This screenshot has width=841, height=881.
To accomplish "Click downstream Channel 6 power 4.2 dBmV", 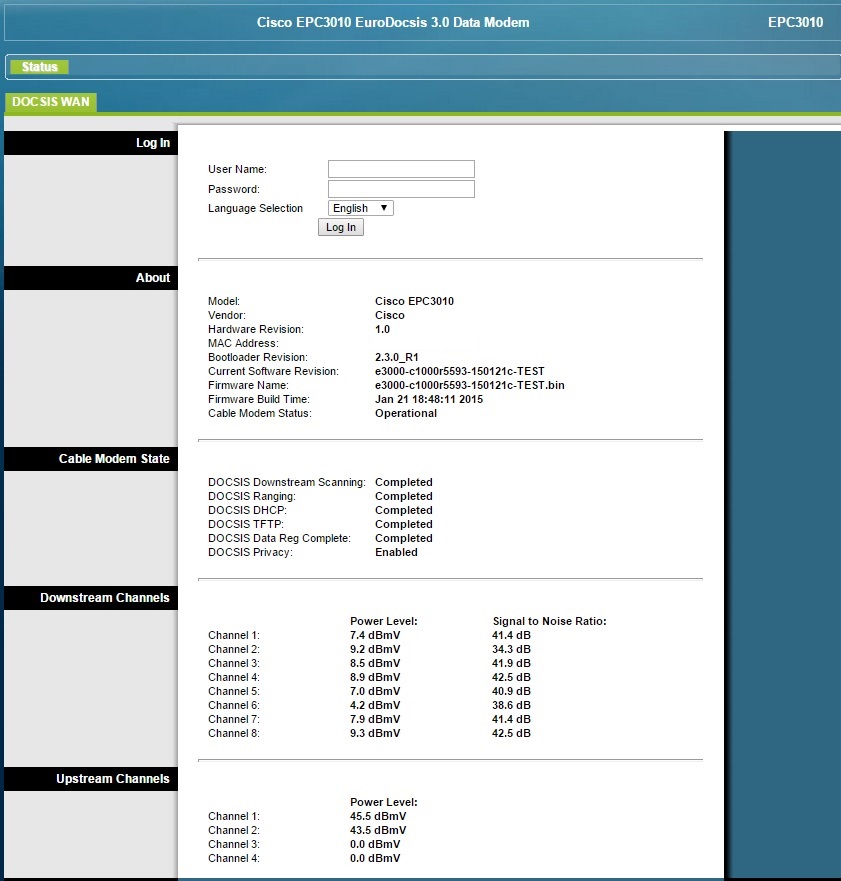I will click(x=375, y=706).
